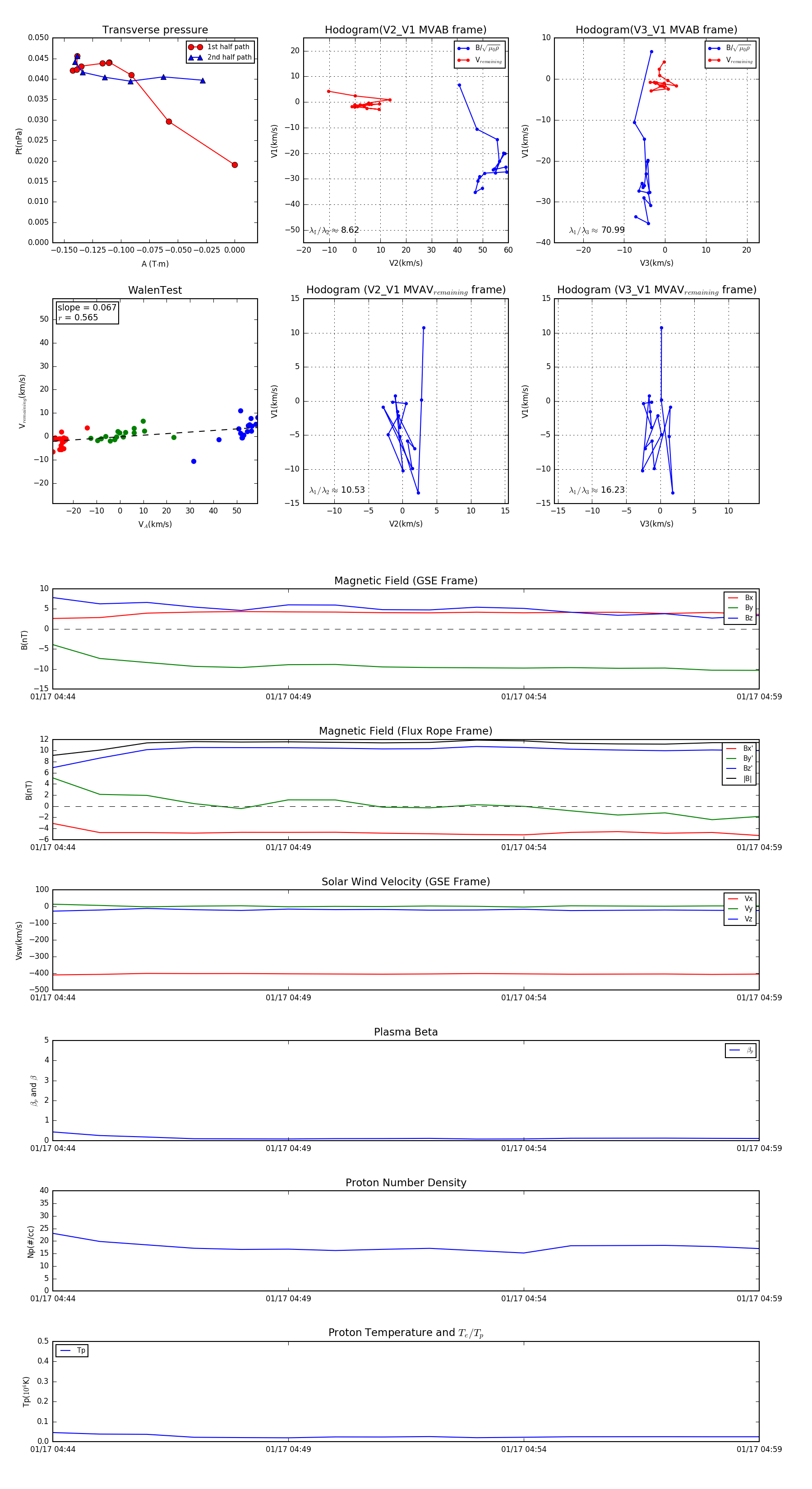This screenshot has height=1489, width=812.
Task: Select the "Bz" legend entry in GSE plot
Action: point(740,618)
